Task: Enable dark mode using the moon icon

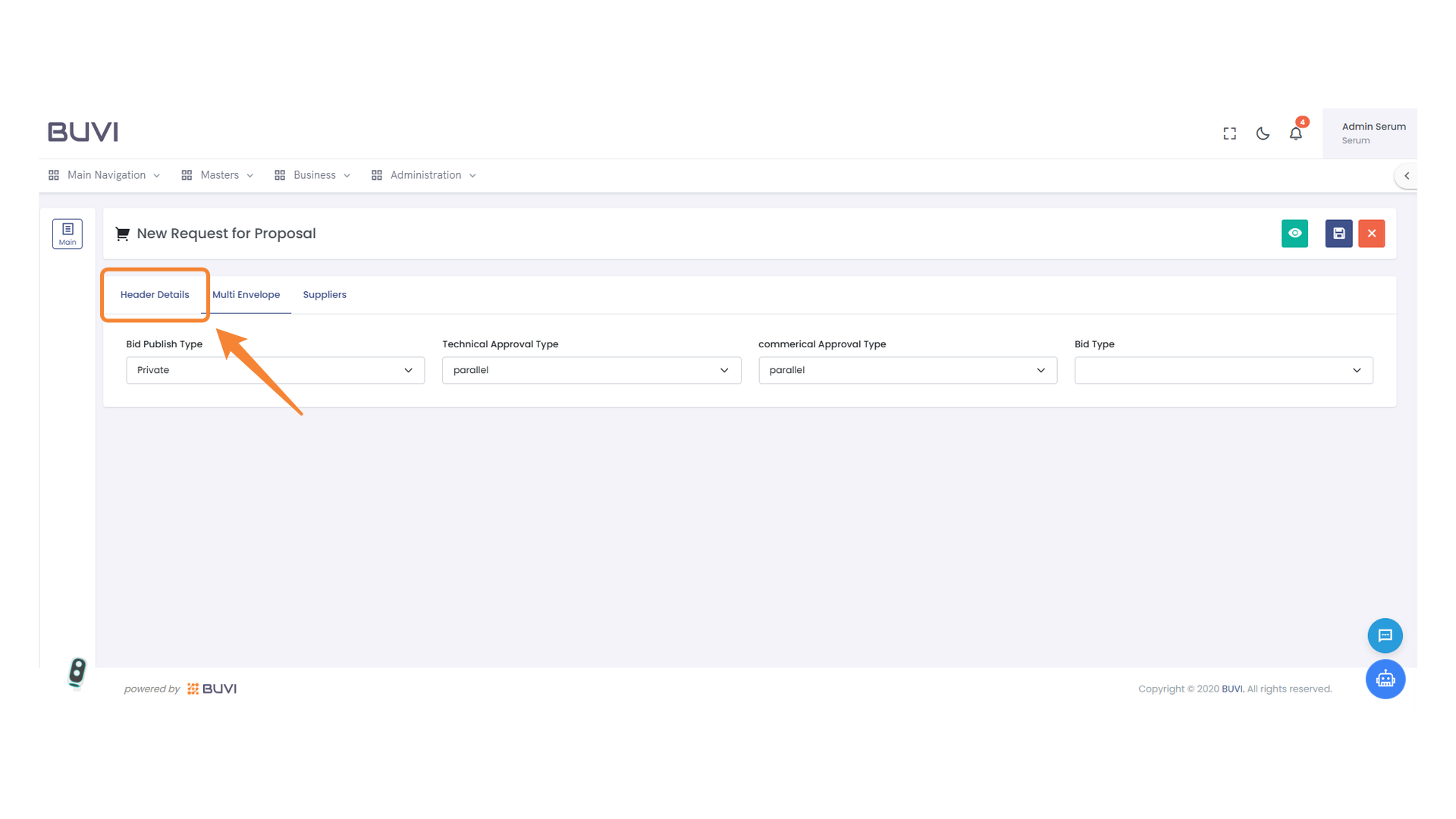Action: tap(1263, 133)
